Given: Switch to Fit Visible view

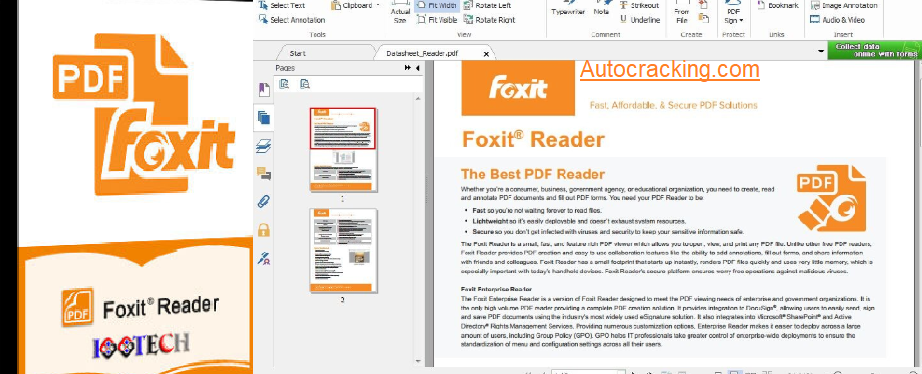Looking at the screenshot, I should pos(437,20).
